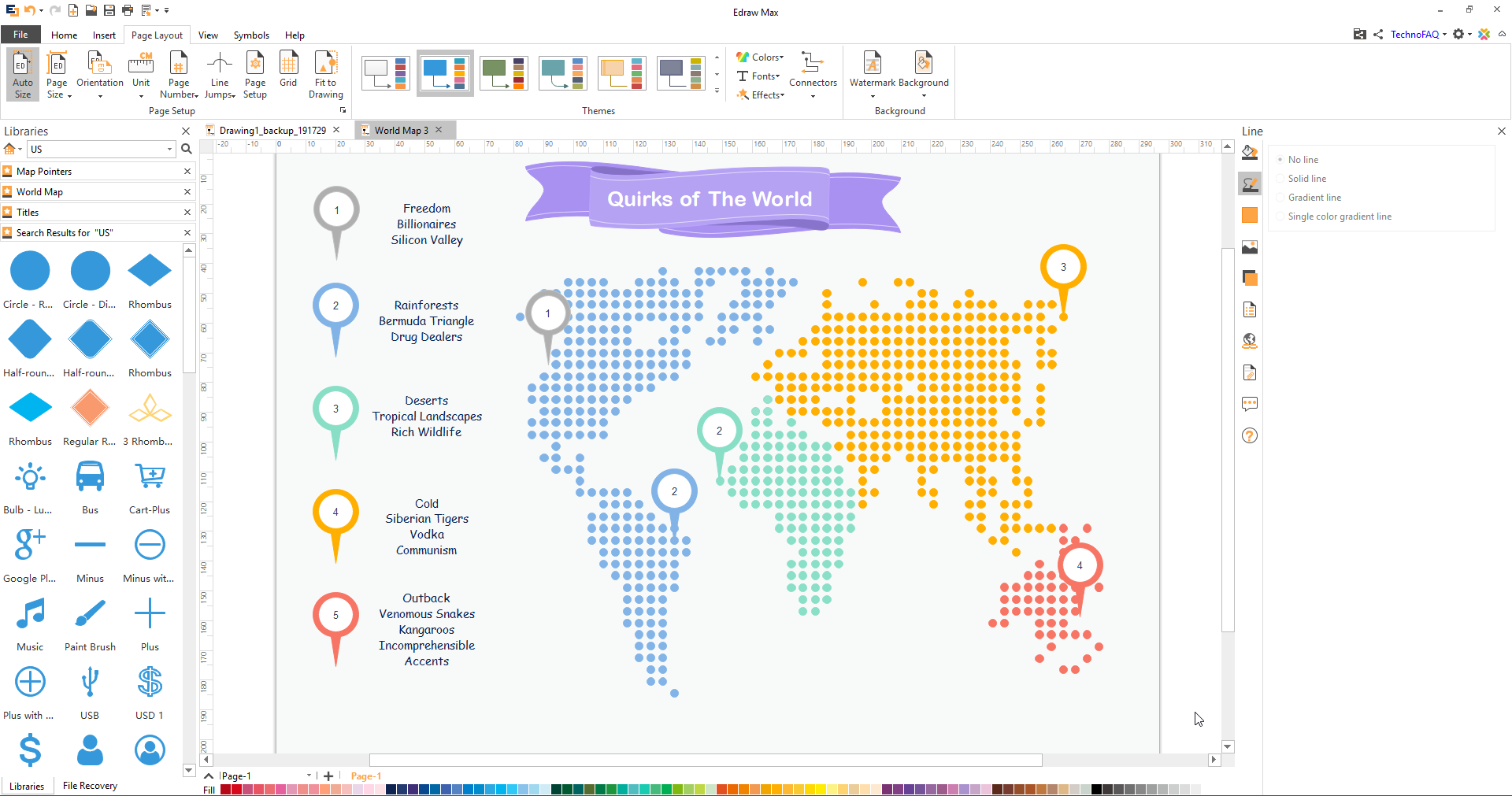1512x796 pixels.
Task: Click the File Recovery button at bottom left
Action: [x=89, y=785]
